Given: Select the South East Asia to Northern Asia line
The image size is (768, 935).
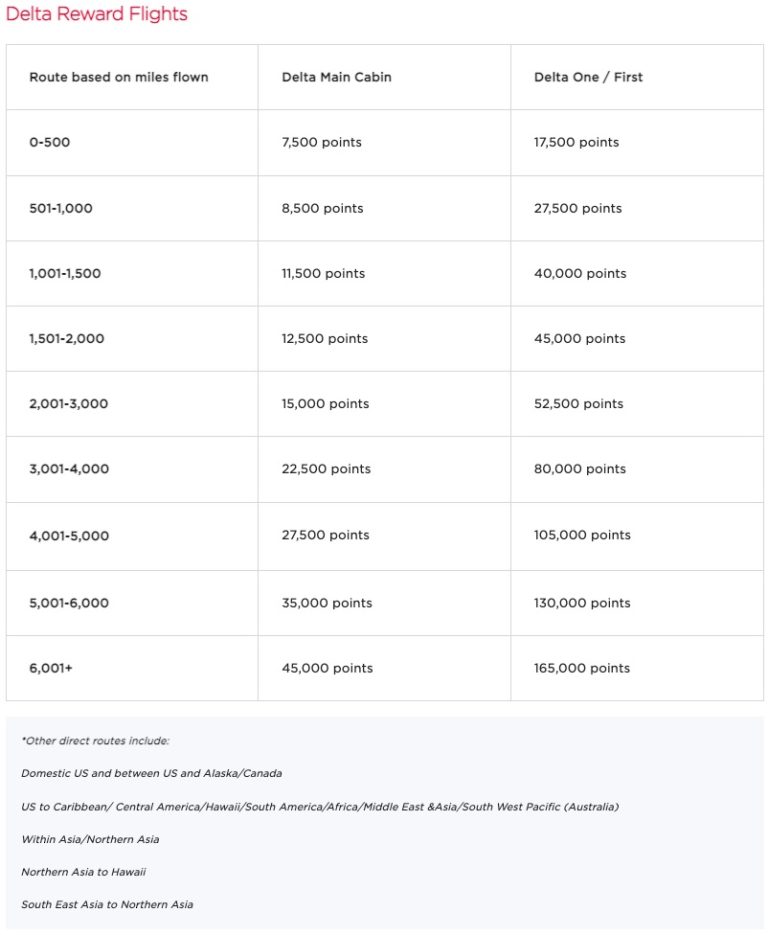Looking at the screenshot, I should [107, 904].
